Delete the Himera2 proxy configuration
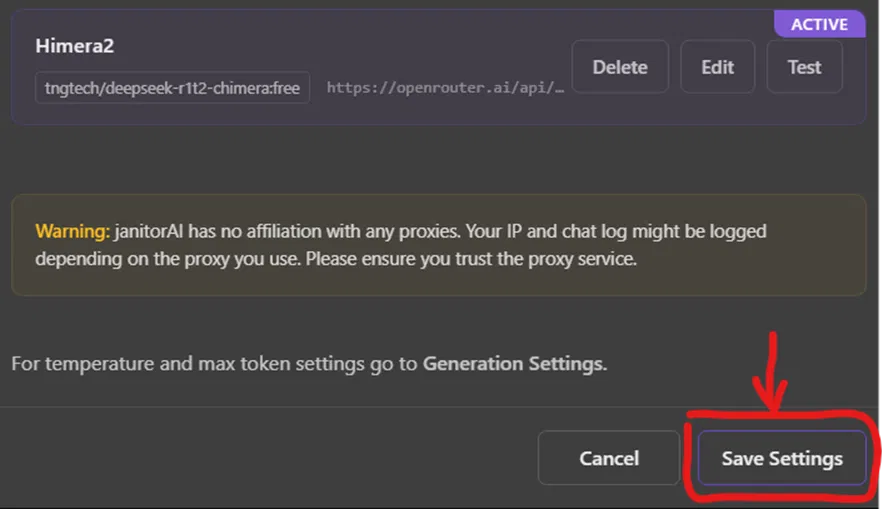The width and height of the screenshot is (883, 509). (x=620, y=68)
